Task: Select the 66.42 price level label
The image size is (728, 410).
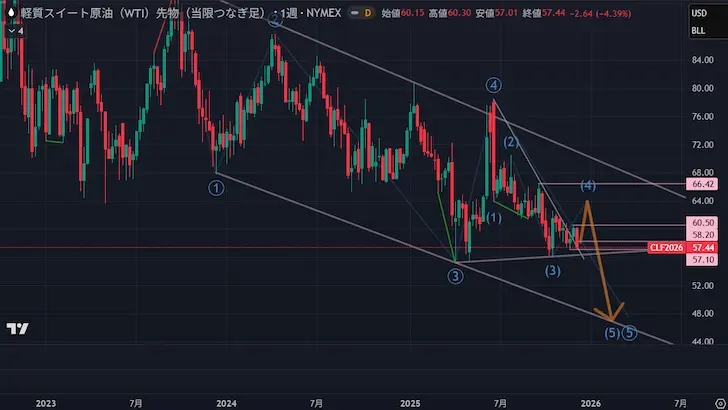Action: point(702,185)
